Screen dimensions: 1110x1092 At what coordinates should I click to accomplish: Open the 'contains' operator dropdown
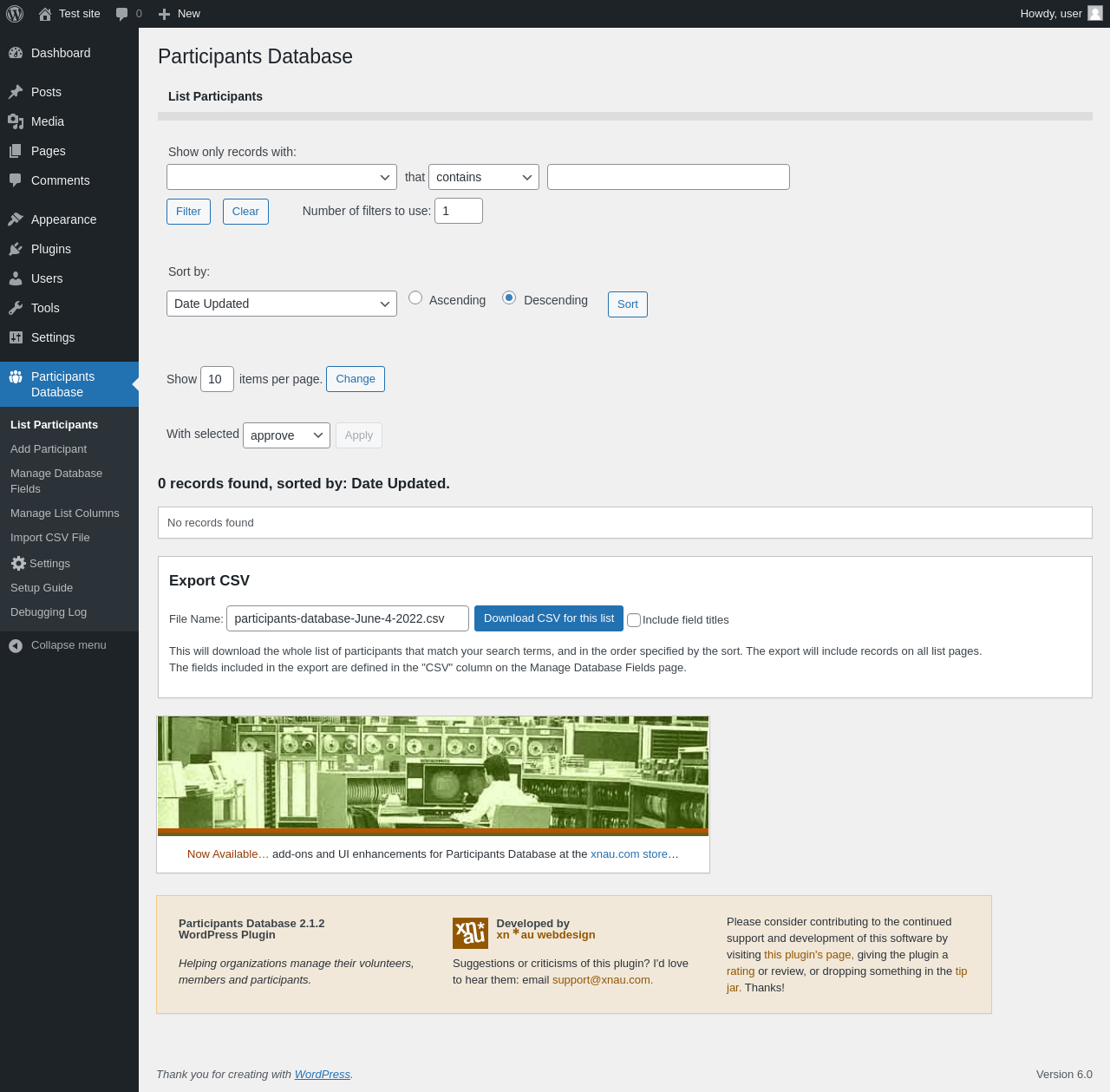(x=484, y=177)
